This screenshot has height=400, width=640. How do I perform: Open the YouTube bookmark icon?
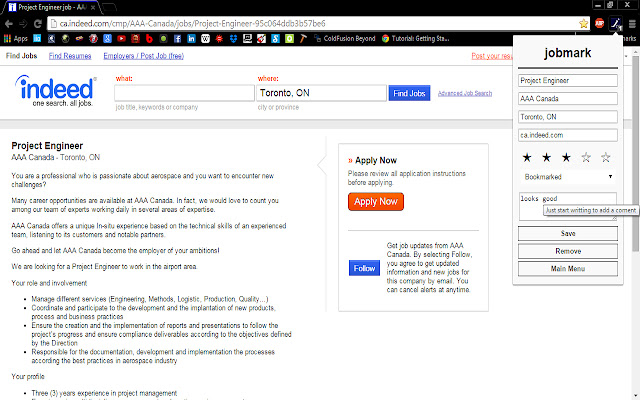121,39
